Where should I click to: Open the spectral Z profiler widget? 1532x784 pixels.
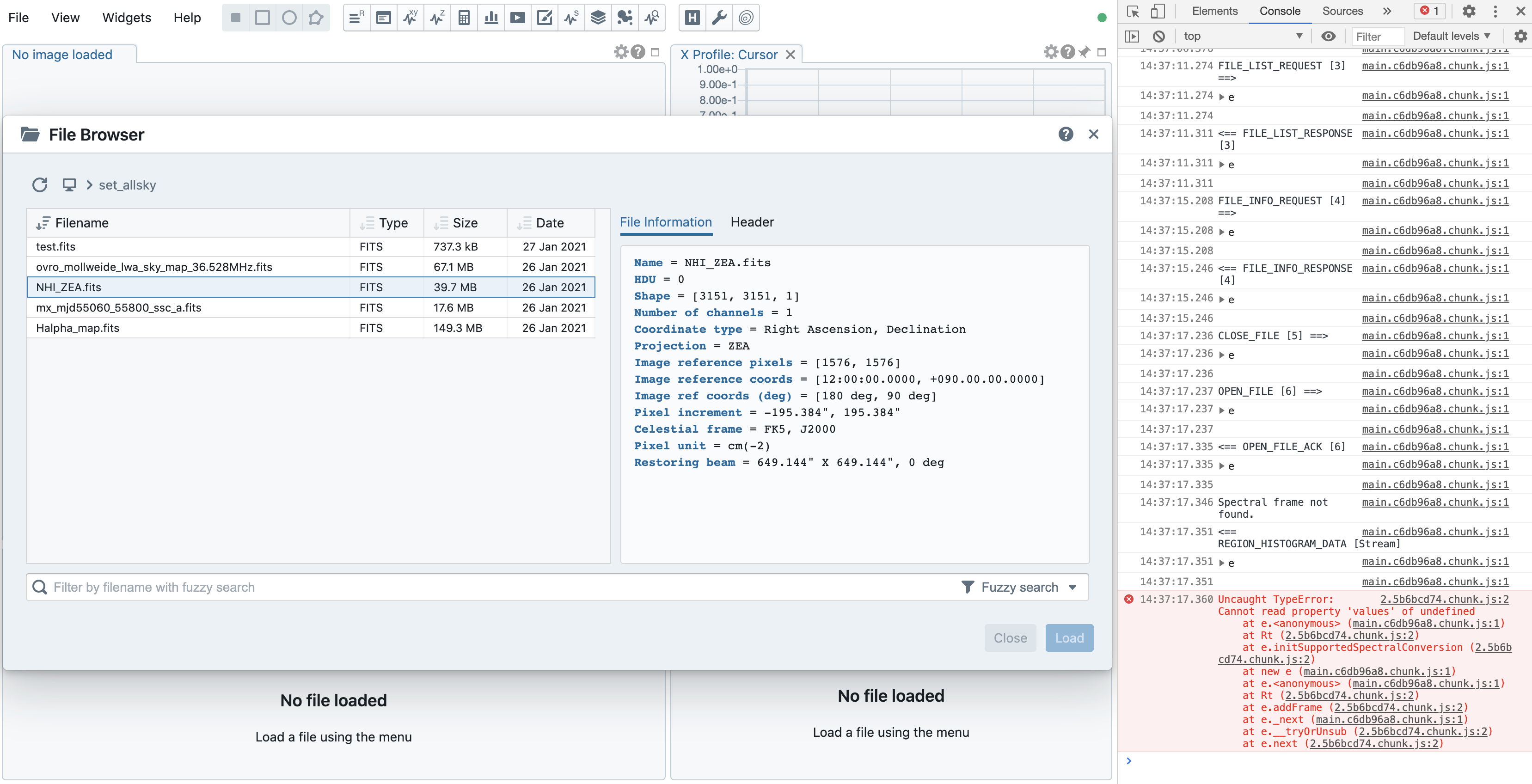437,18
